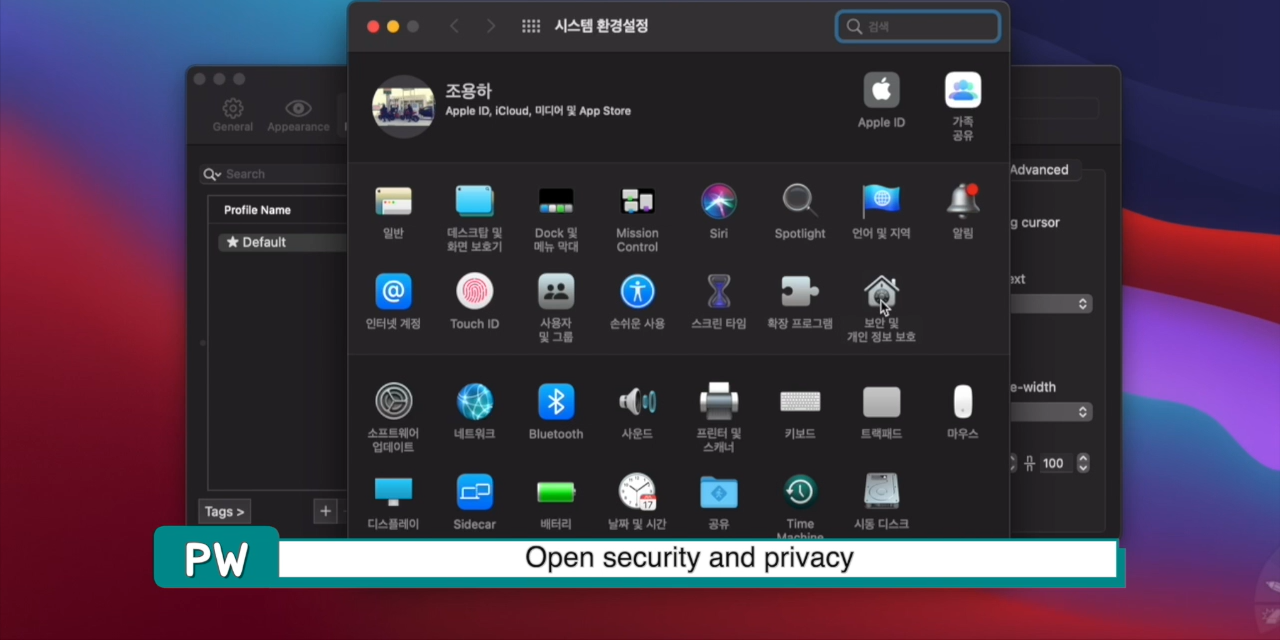
Task: Click the field showing 100
Action: pos(1055,463)
